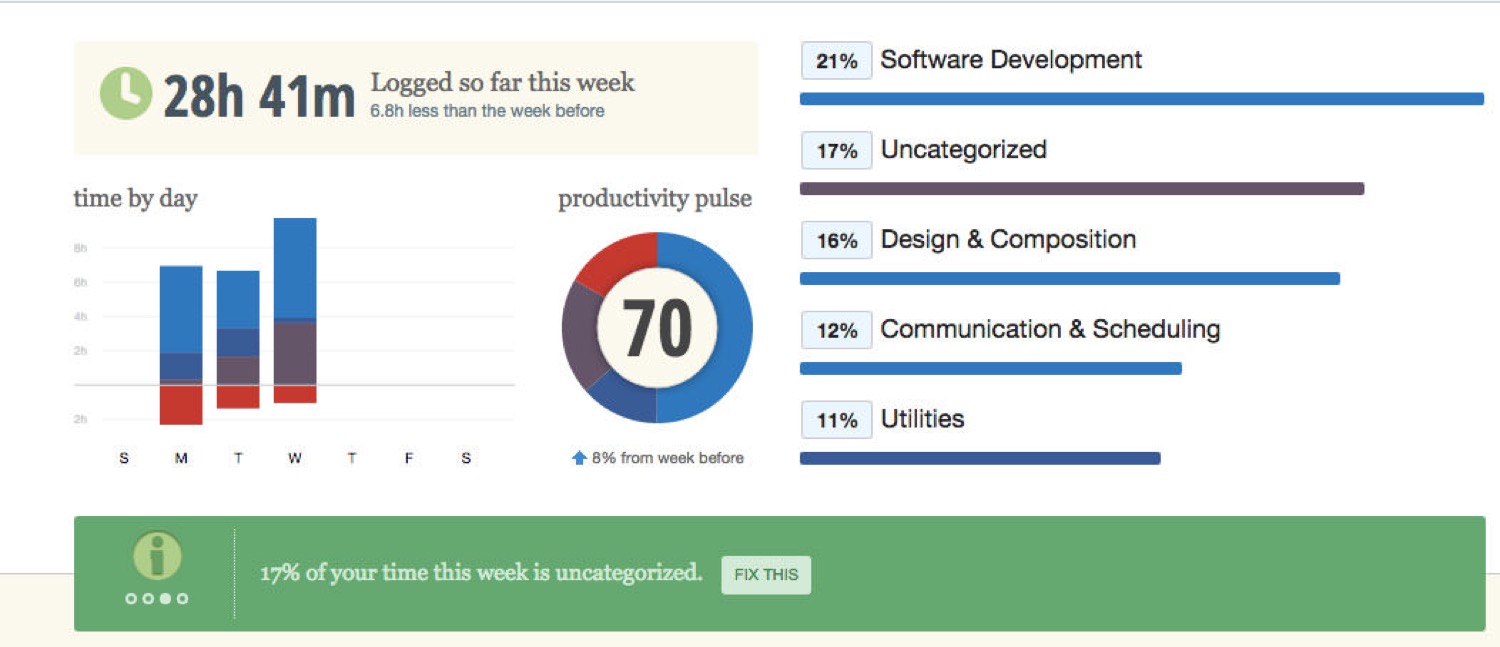This screenshot has width=1500, height=647.
Task: Open Communication & Scheduling category
Action: [1049, 329]
